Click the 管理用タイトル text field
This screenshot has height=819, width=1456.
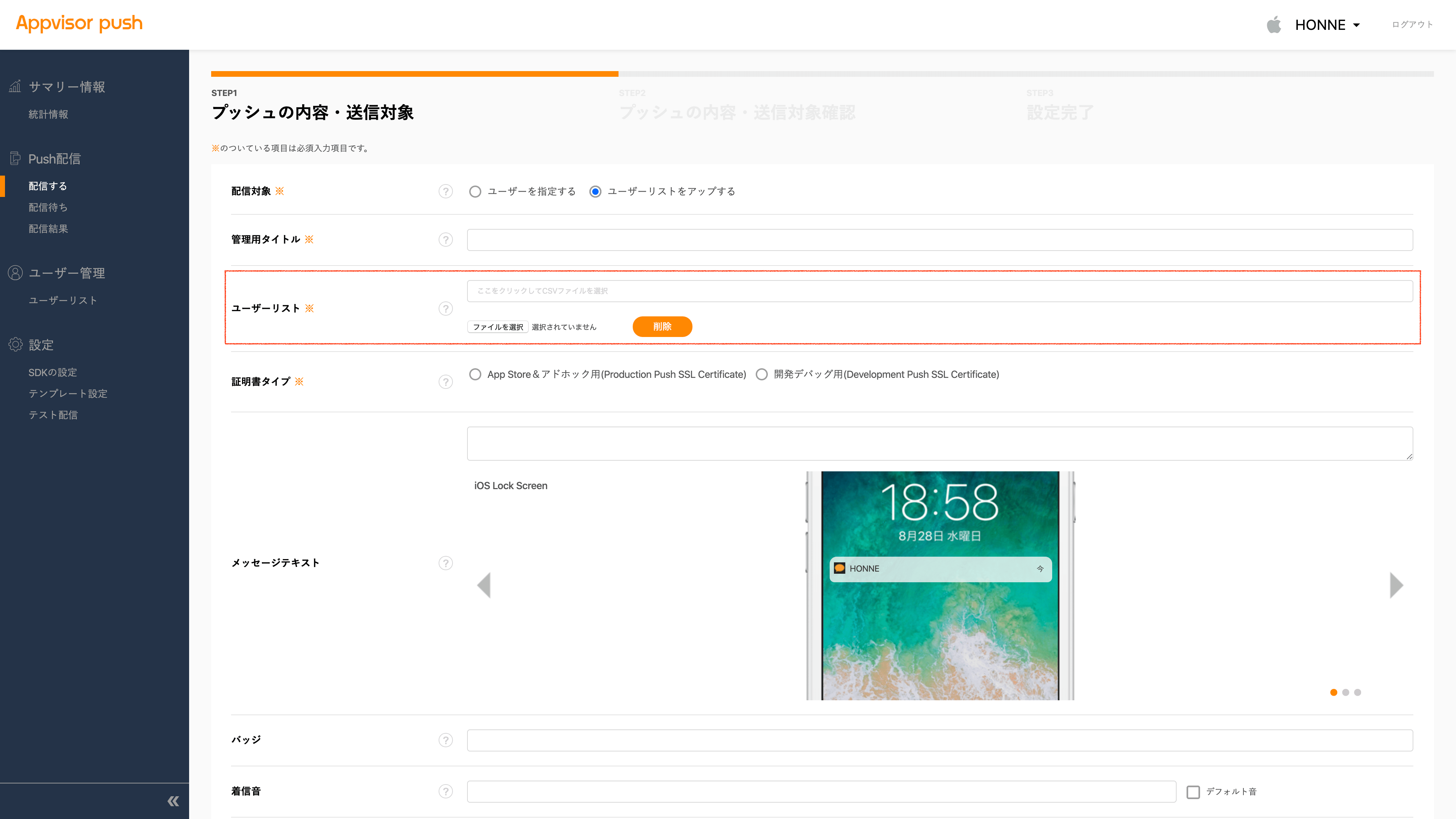(940, 240)
